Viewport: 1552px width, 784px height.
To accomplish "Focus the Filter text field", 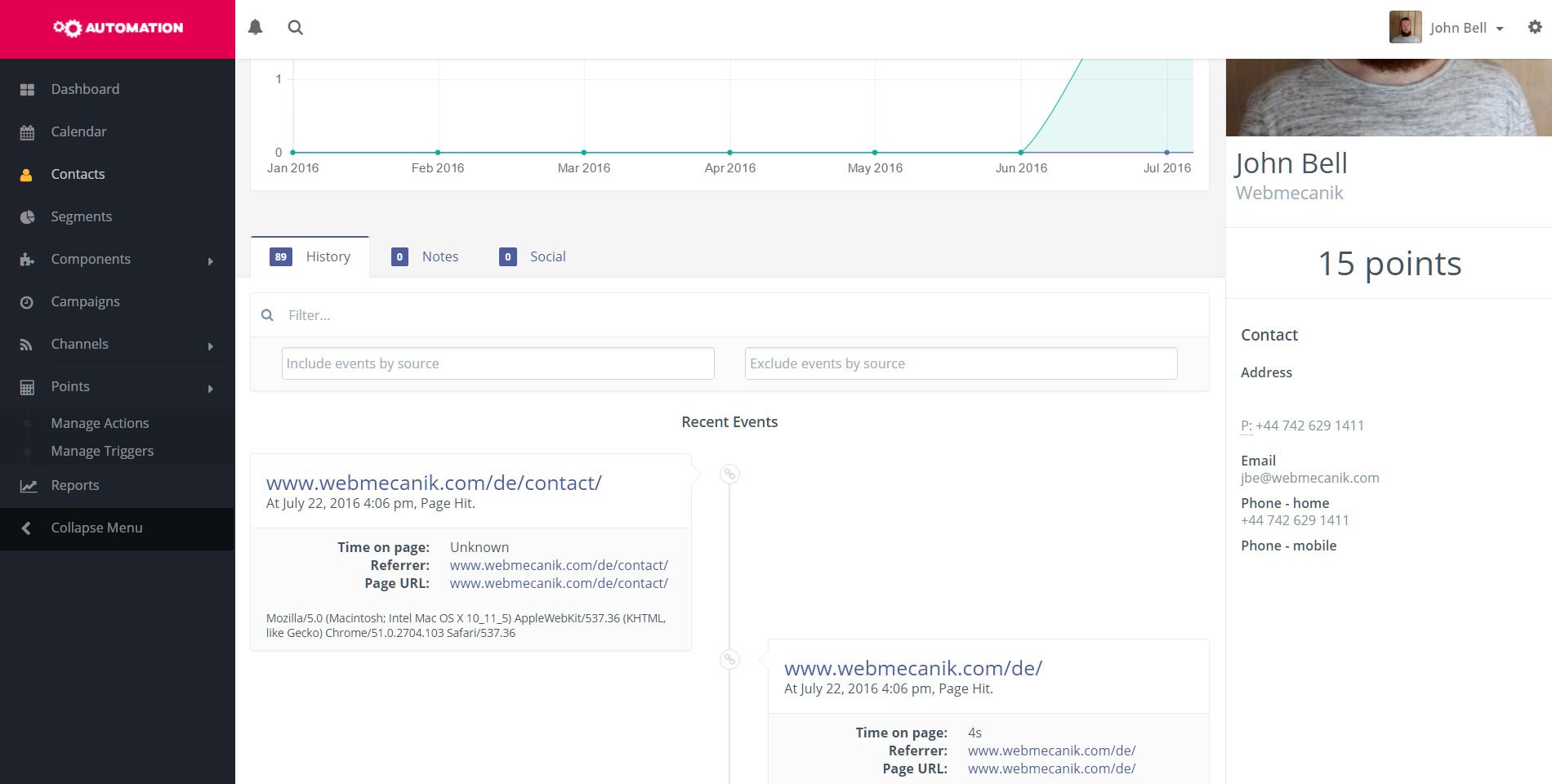I will [x=745, y=315].
